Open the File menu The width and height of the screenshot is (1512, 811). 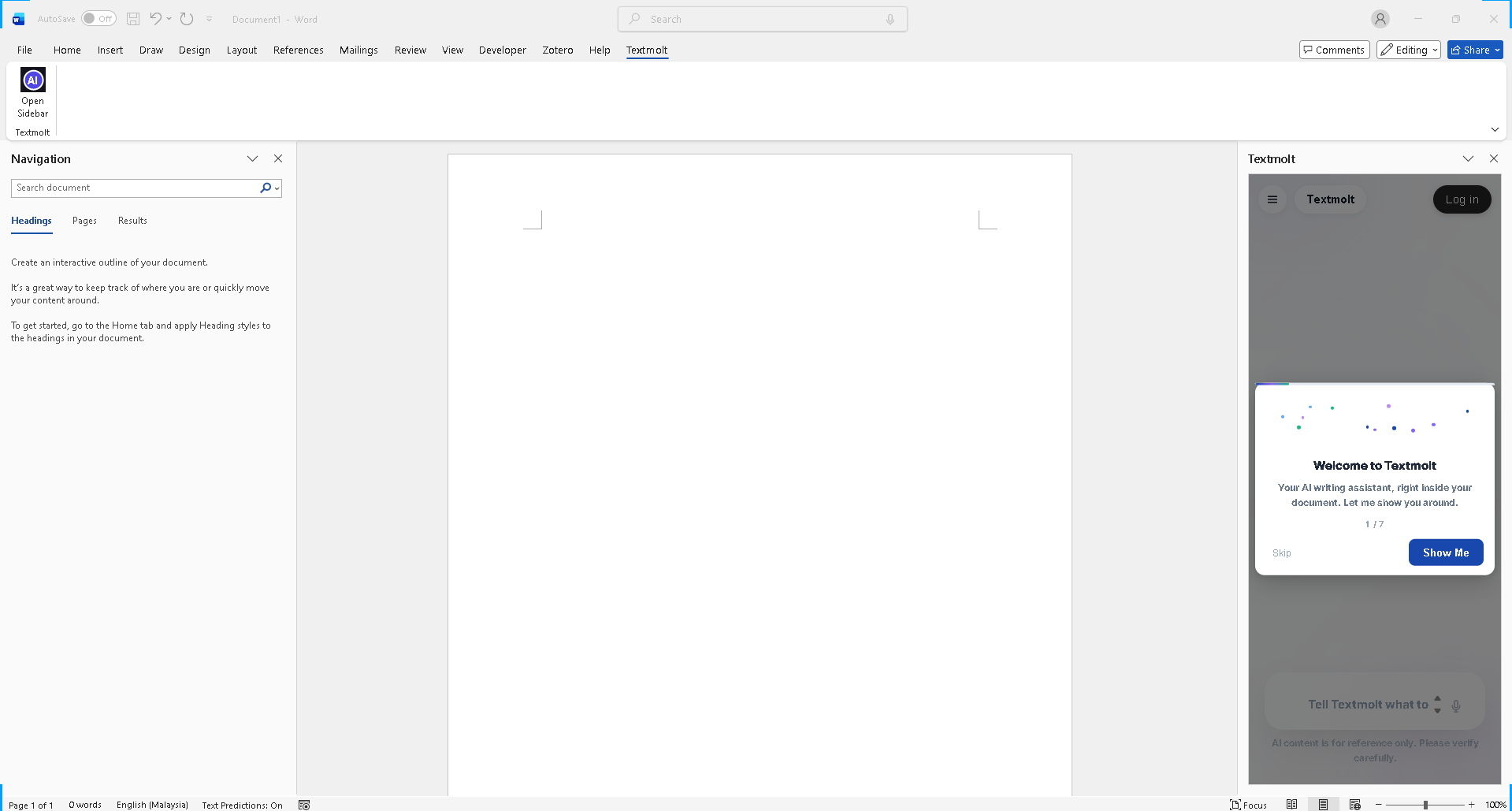[24, 50]
